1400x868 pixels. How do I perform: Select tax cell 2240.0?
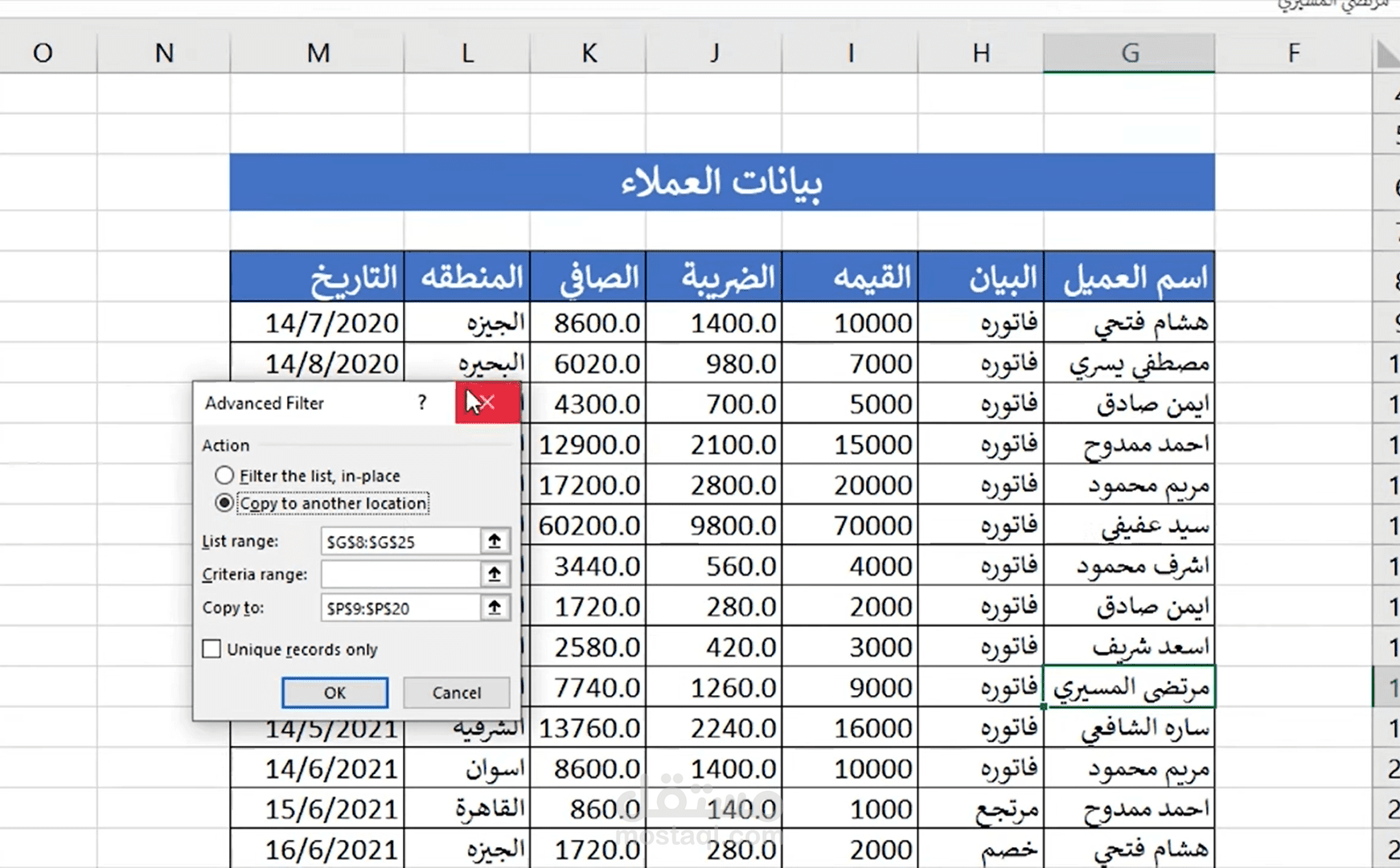coord(714,728)
